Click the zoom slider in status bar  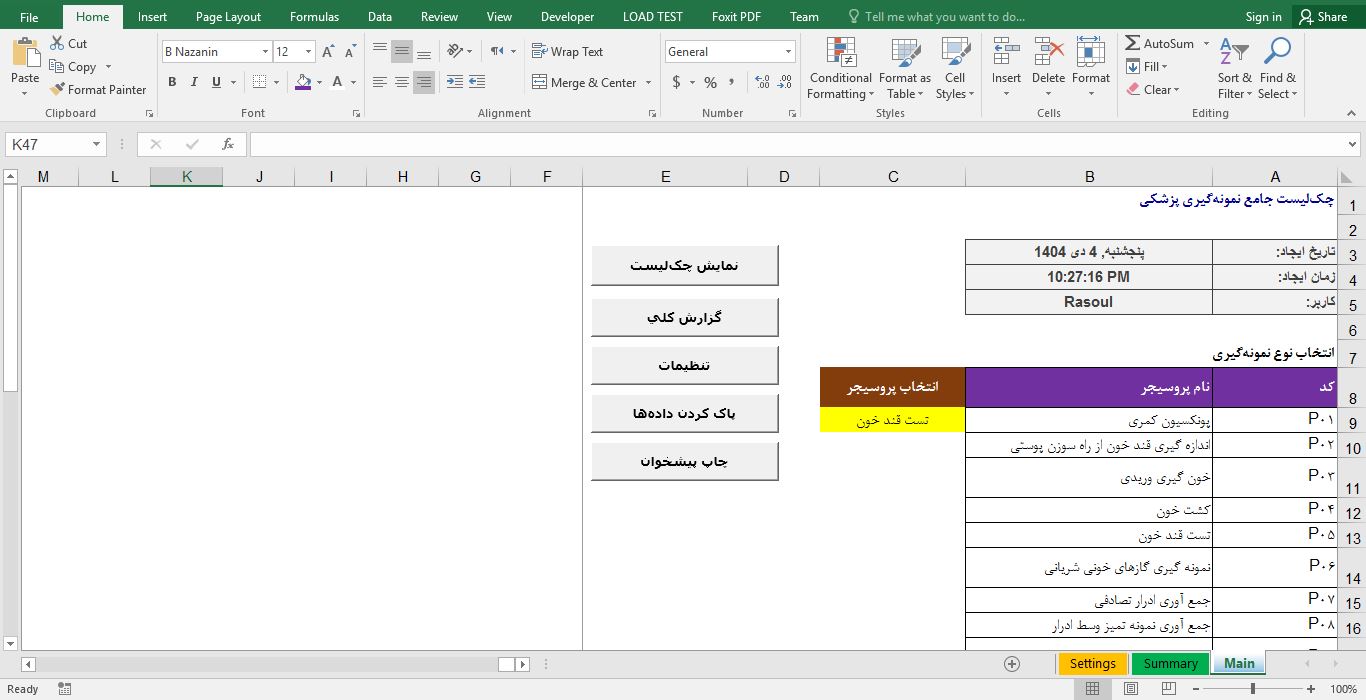click(1253, 689)
